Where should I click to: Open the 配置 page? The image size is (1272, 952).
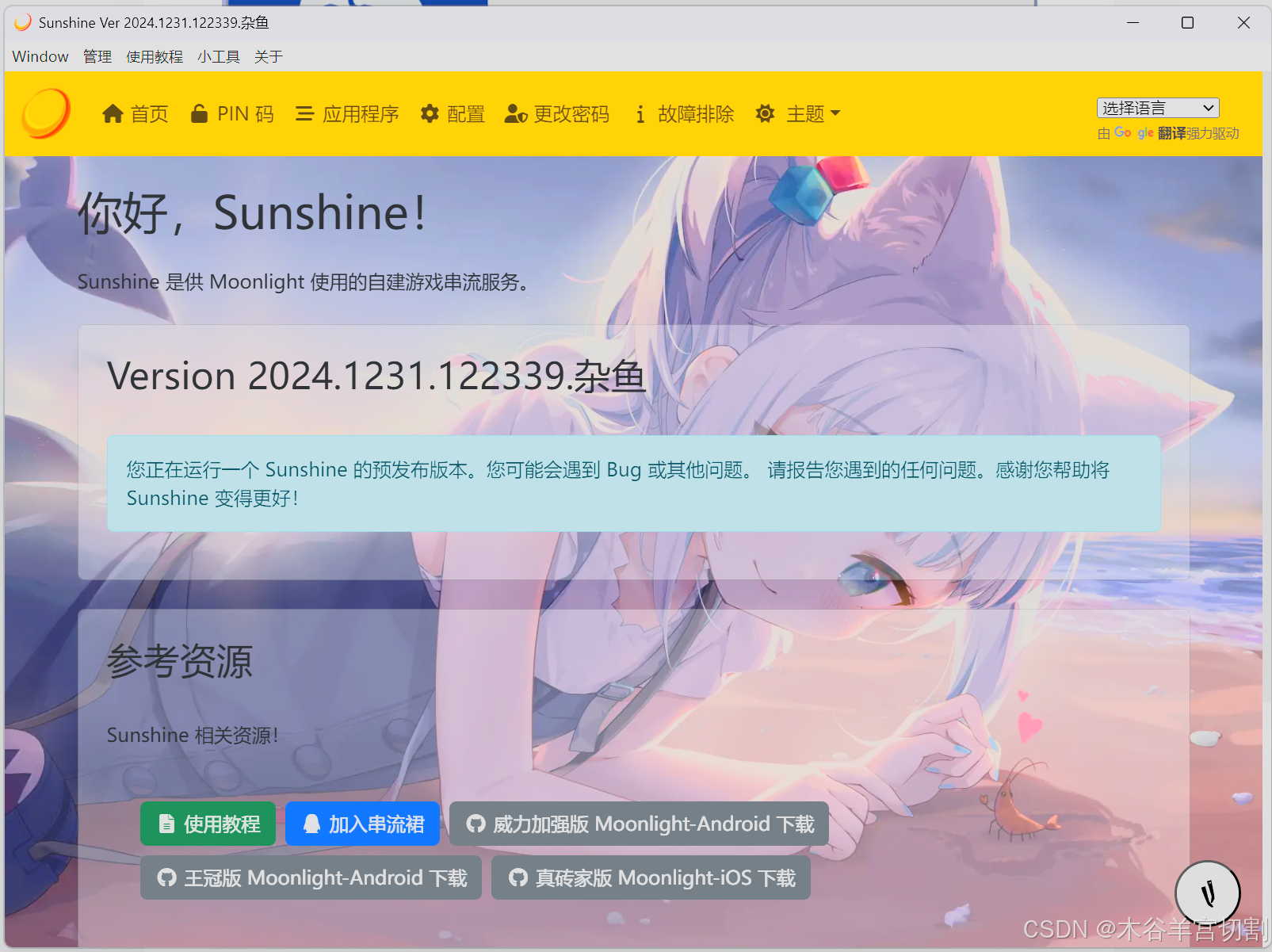[x=453, y=114]
